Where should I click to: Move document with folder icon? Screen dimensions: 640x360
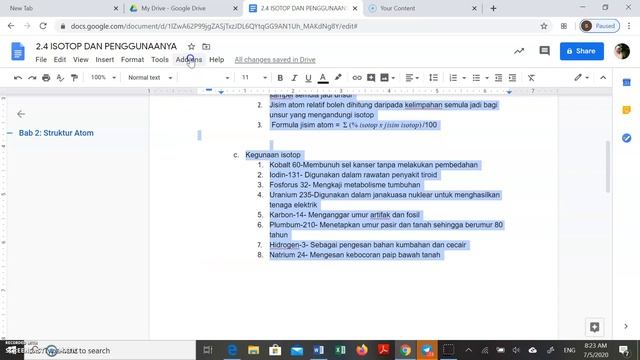point(206,47)
